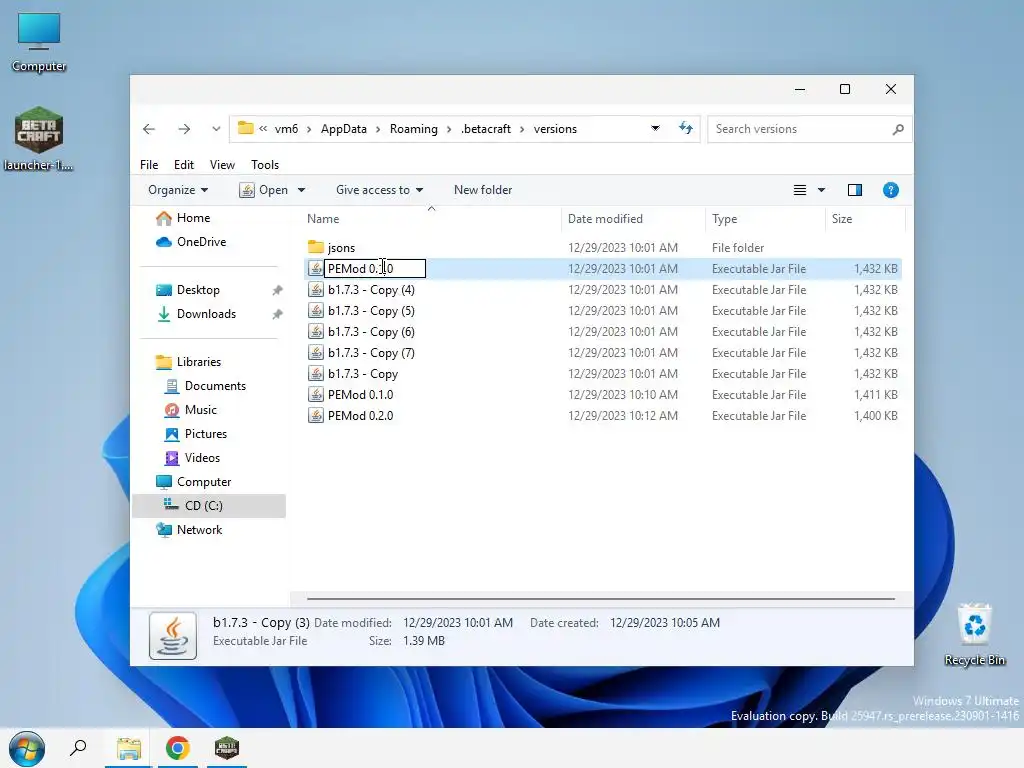The image size is (1024, 768).
Task: Go back with the back arrow
Action: pos(149,129)
